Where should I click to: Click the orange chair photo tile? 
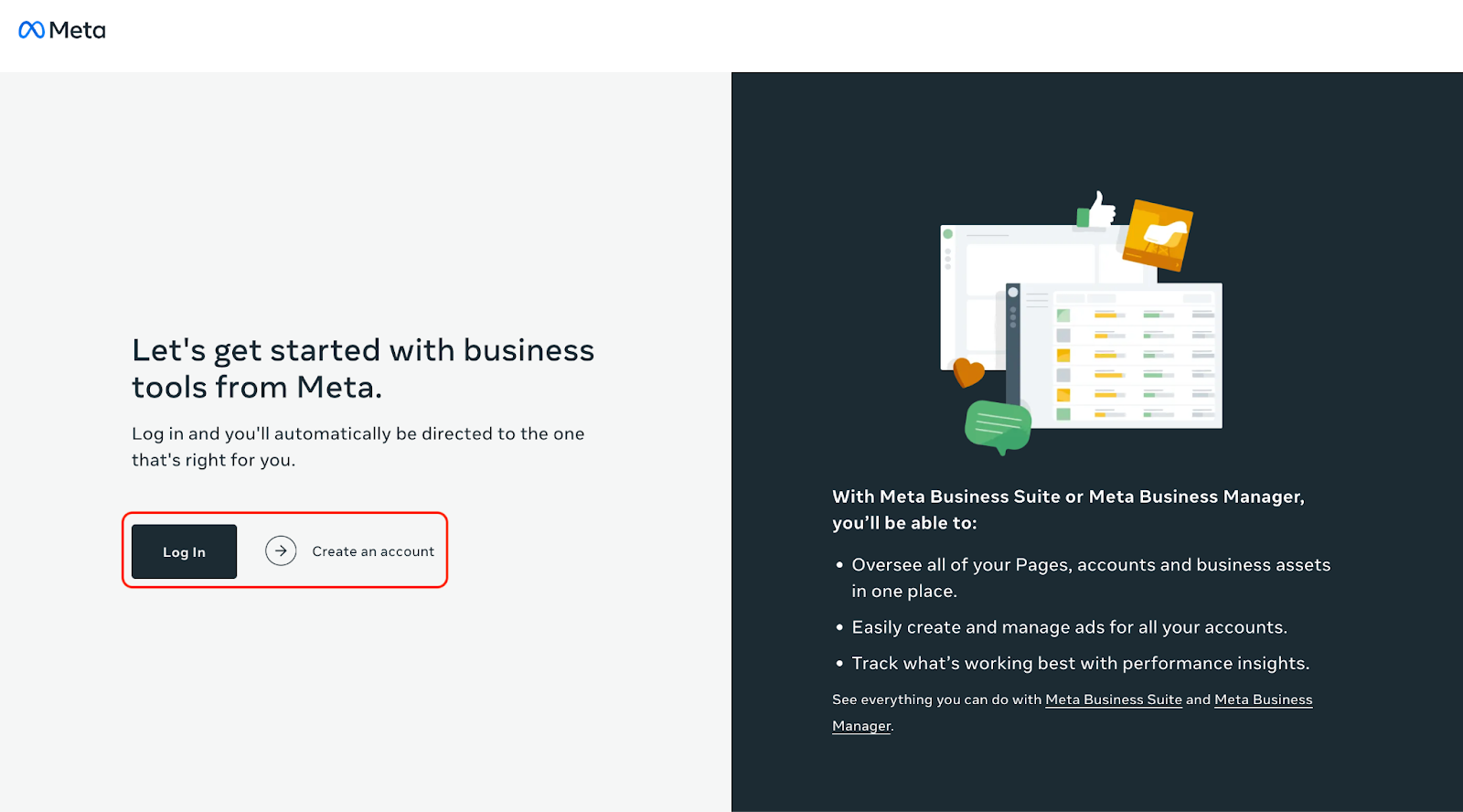pos(1158,235)
